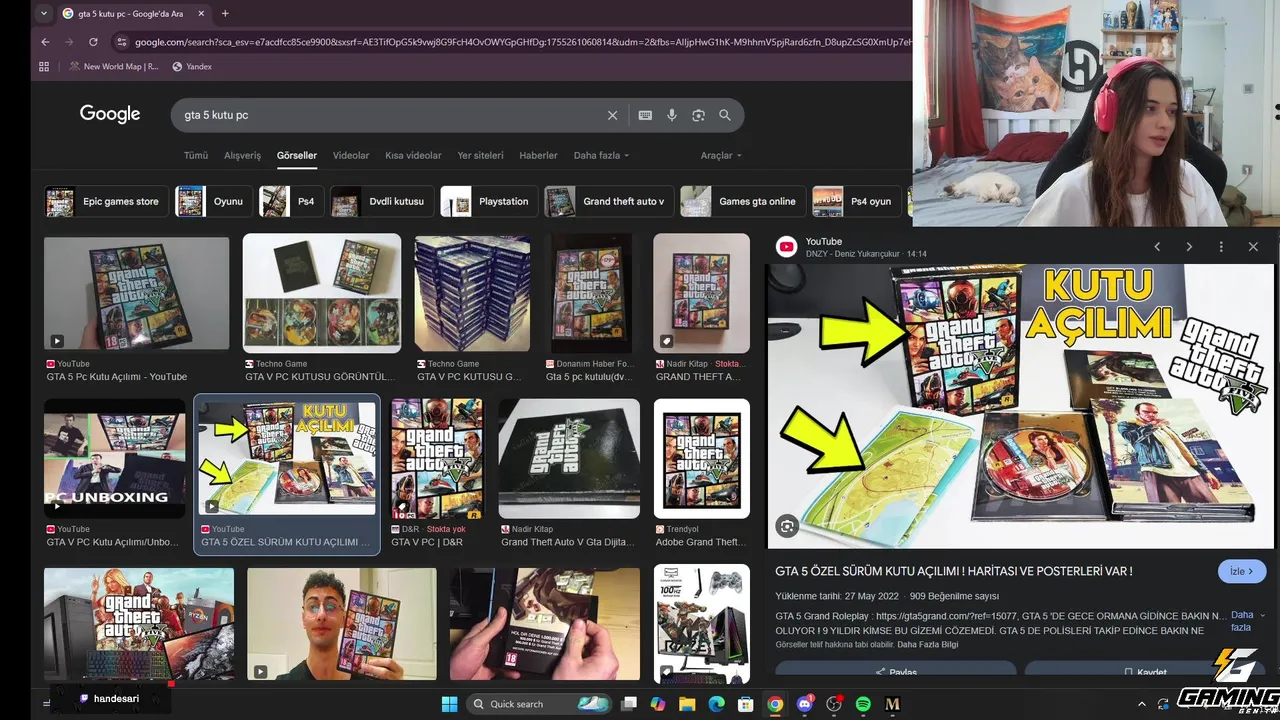Select Oyunu filter chip

213,201
